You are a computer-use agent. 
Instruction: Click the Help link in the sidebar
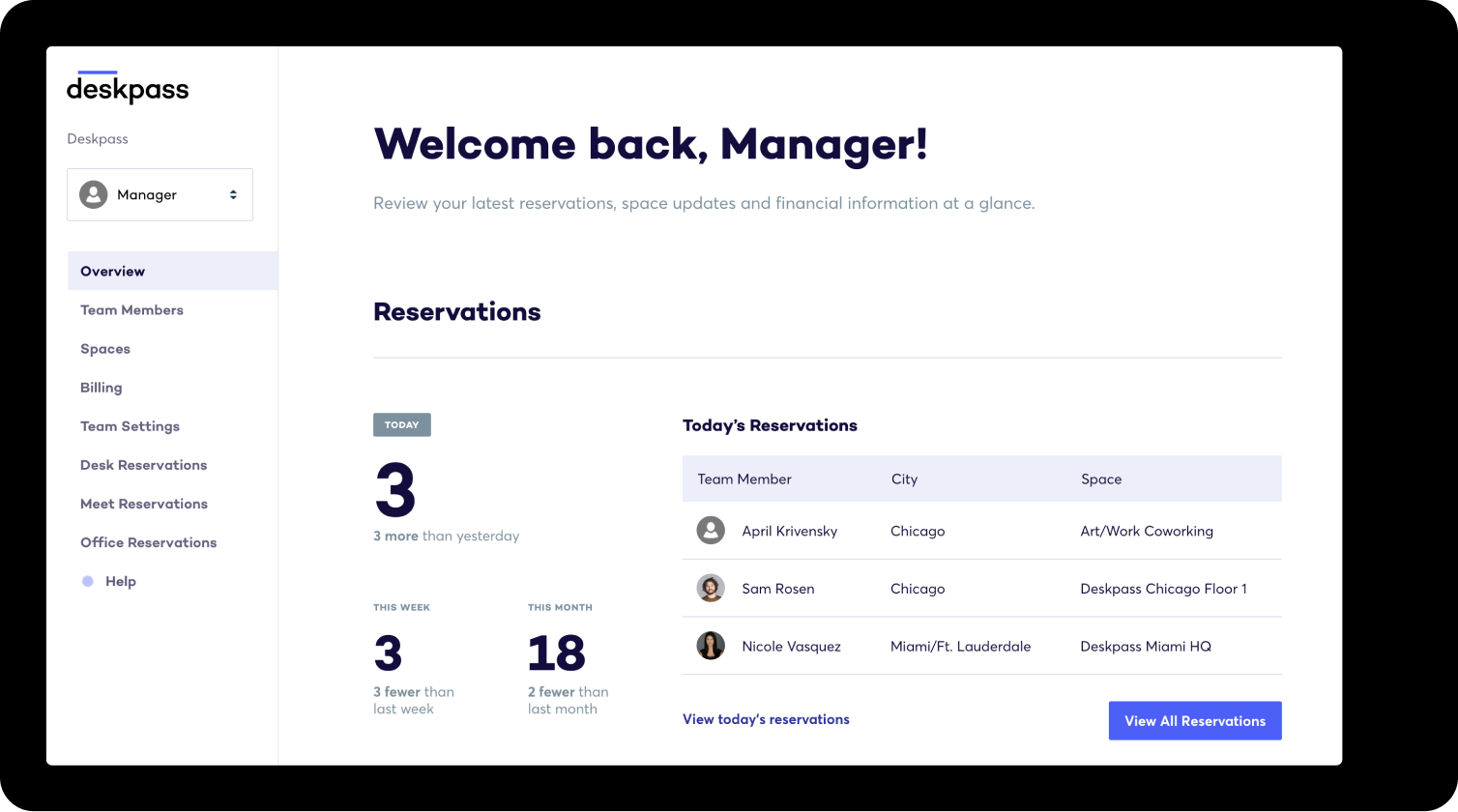pyautogui.click(x=121, y=581)
